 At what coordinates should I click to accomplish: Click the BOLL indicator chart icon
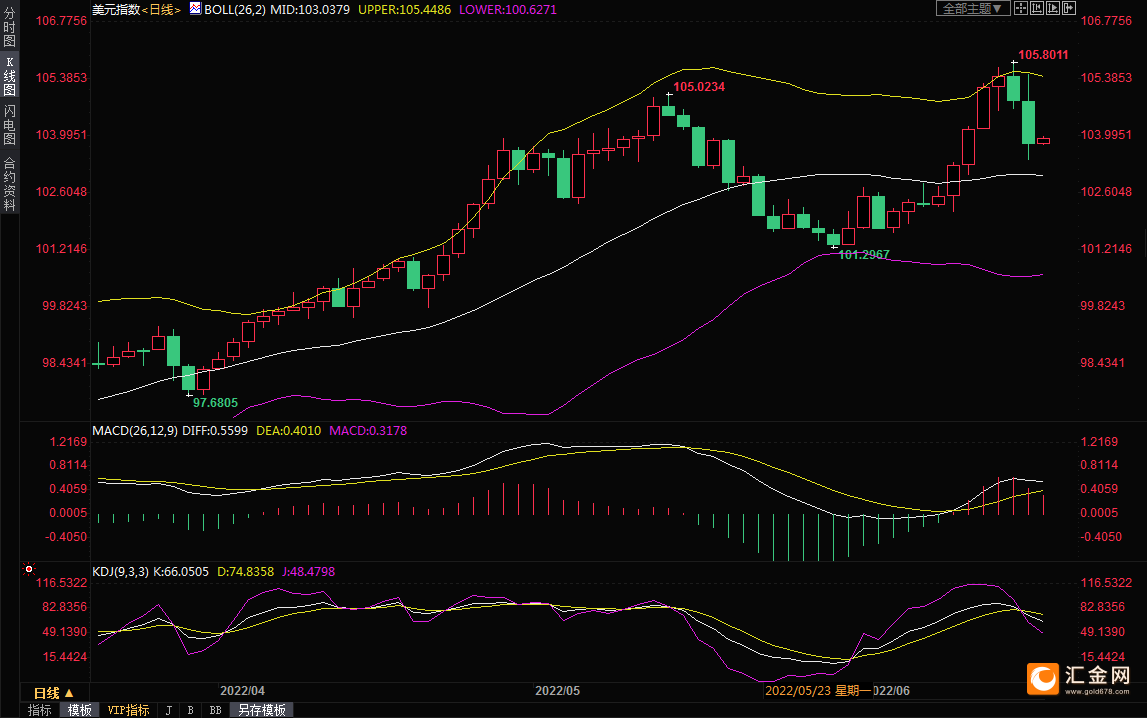point(195,9)
